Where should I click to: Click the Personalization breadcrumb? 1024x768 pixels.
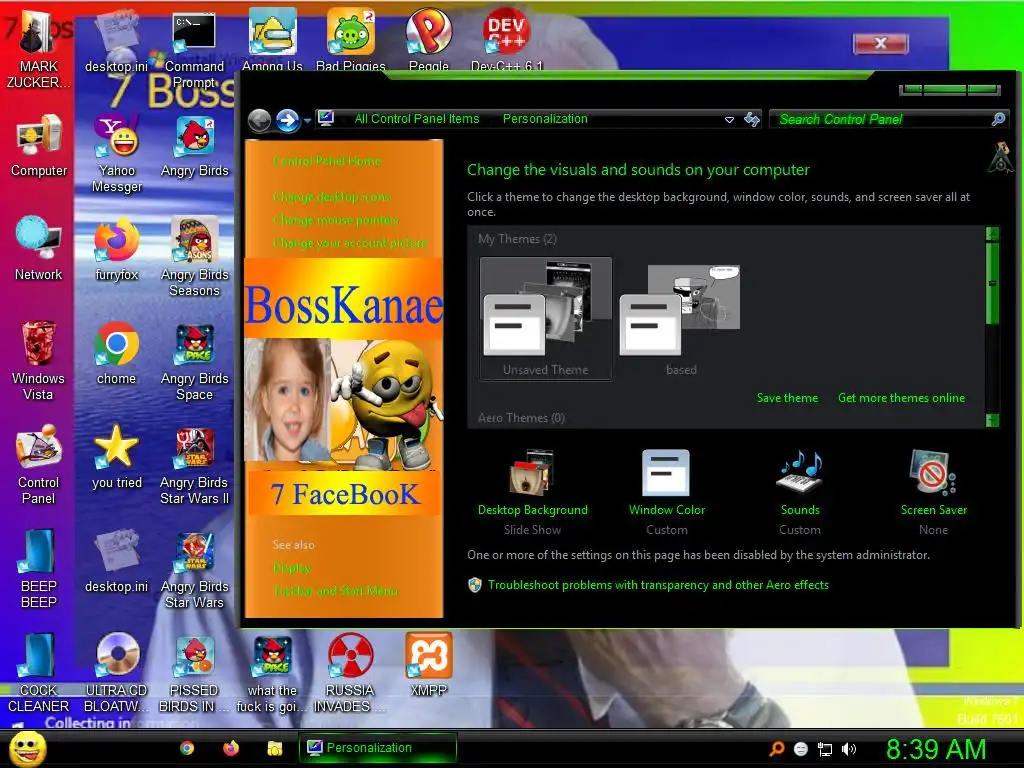[x=545, y=119]
